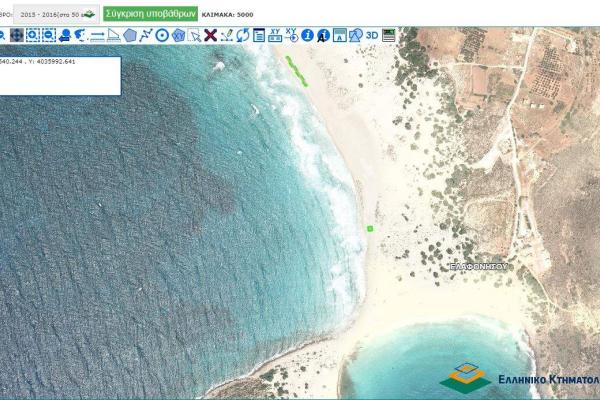Switch to 3D view
The width and height of the screenshot is (600, 400).
371,35
